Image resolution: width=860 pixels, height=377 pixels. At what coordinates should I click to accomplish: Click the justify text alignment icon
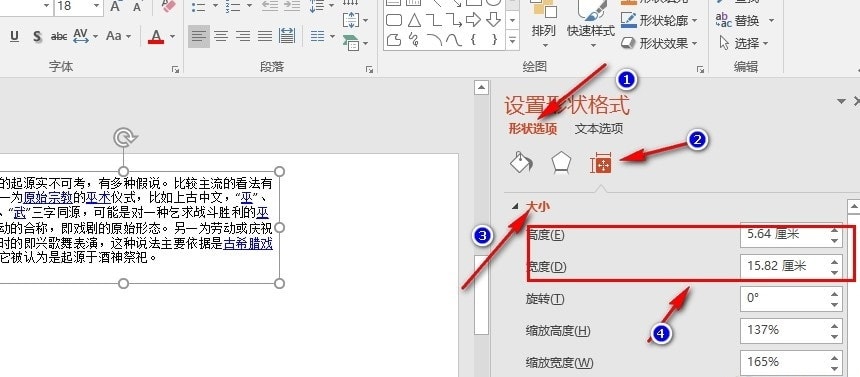click(x=265, y=37)
